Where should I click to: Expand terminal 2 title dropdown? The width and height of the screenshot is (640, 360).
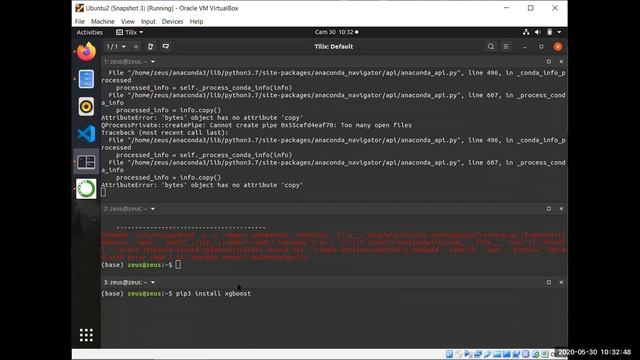tap(153, 209)
